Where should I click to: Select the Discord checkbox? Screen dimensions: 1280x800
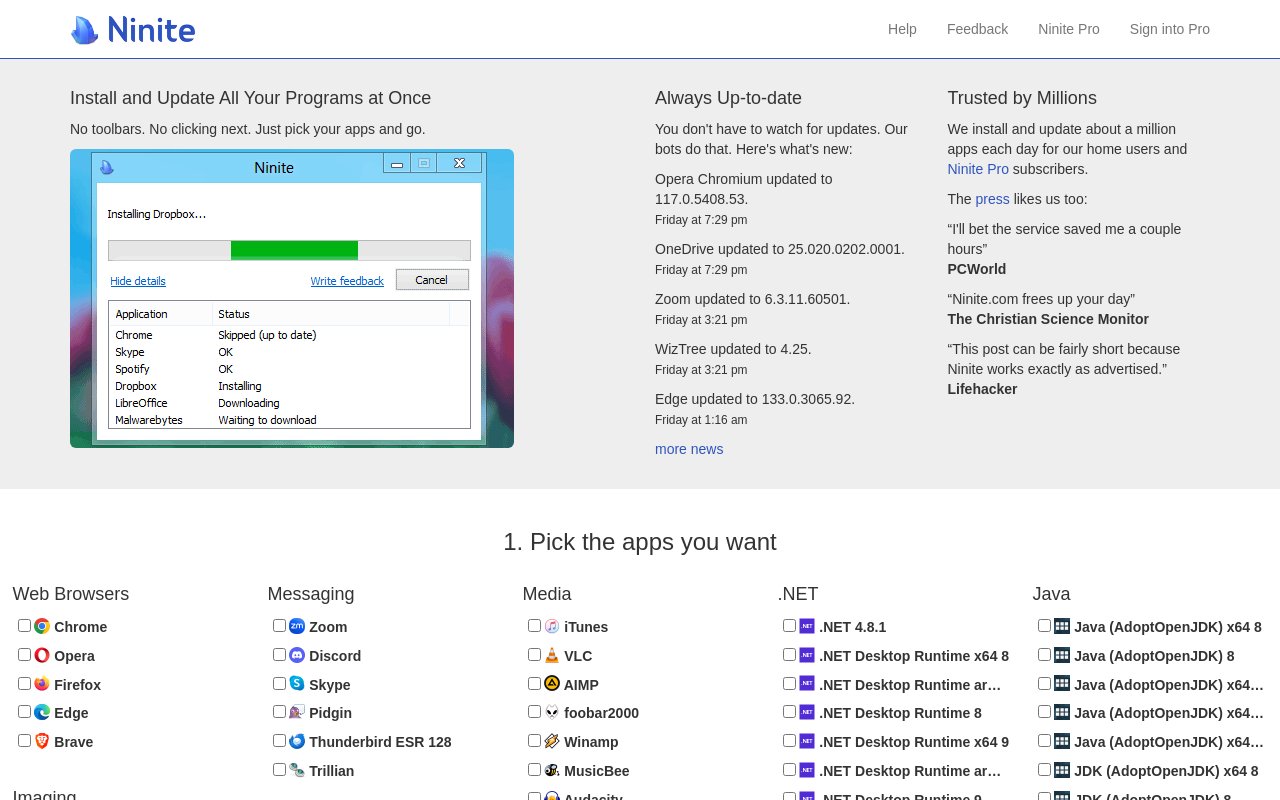279,654
